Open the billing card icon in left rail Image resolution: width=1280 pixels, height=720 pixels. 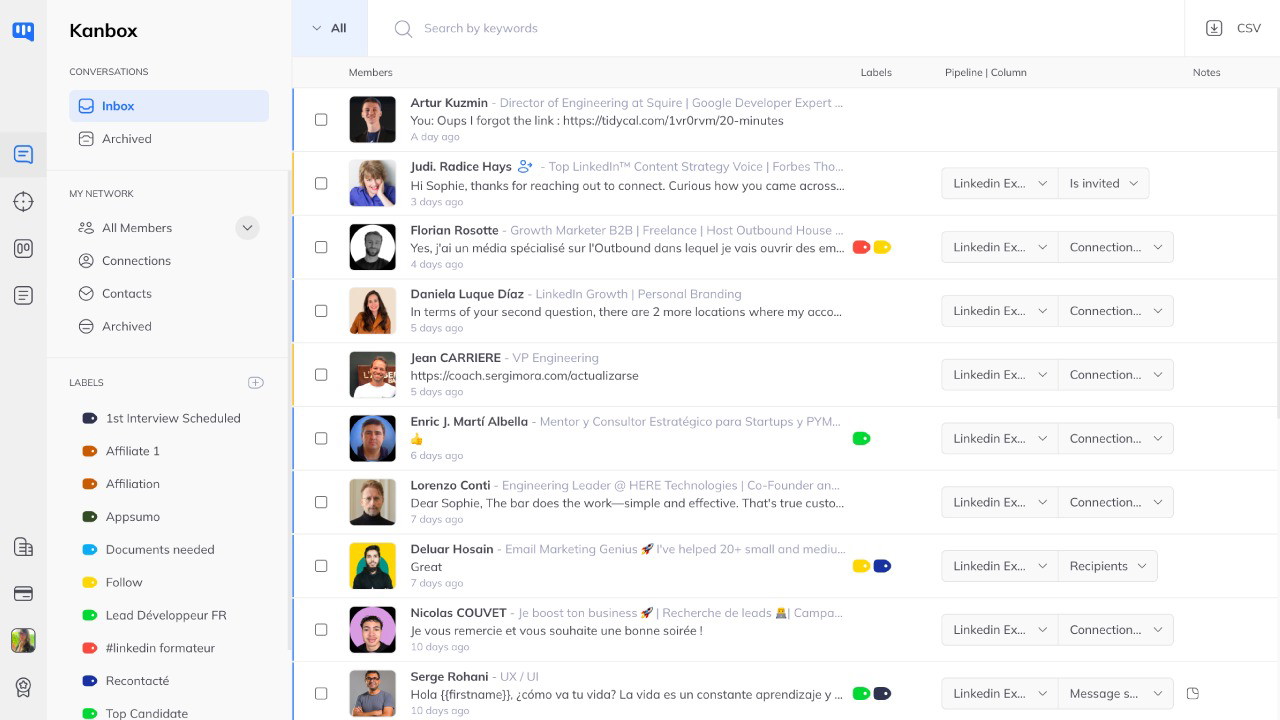point(23,594)
